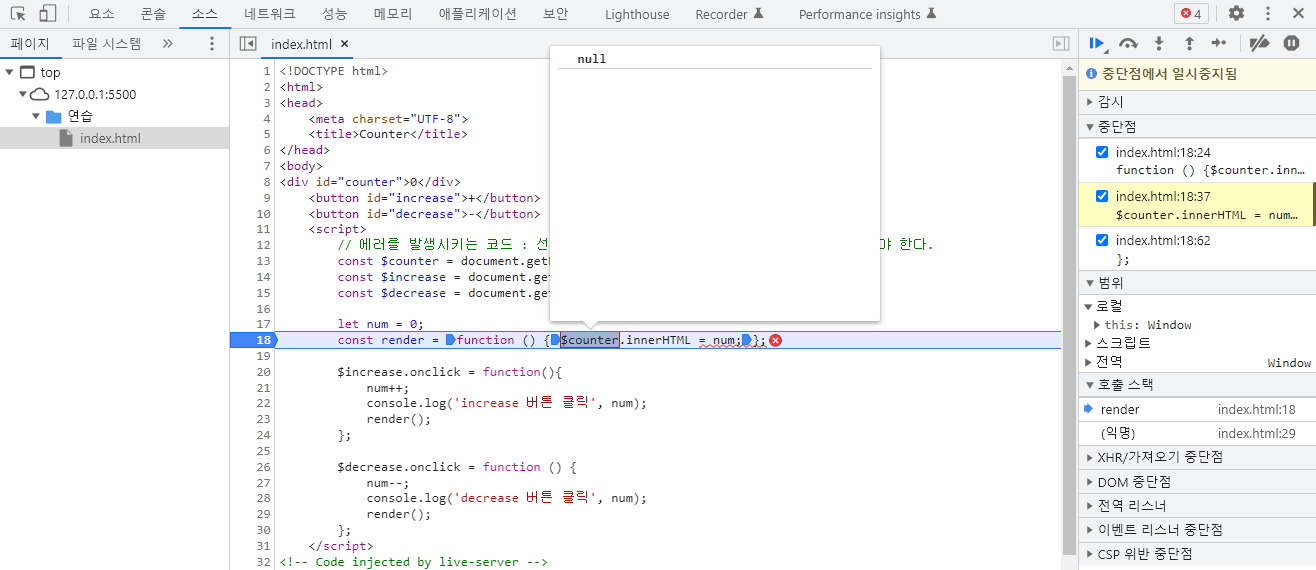The height and width of the screenshot is (570, 1316).
Task: Expand the 스크립트 scope group
Action: (x=1088, y=343)
